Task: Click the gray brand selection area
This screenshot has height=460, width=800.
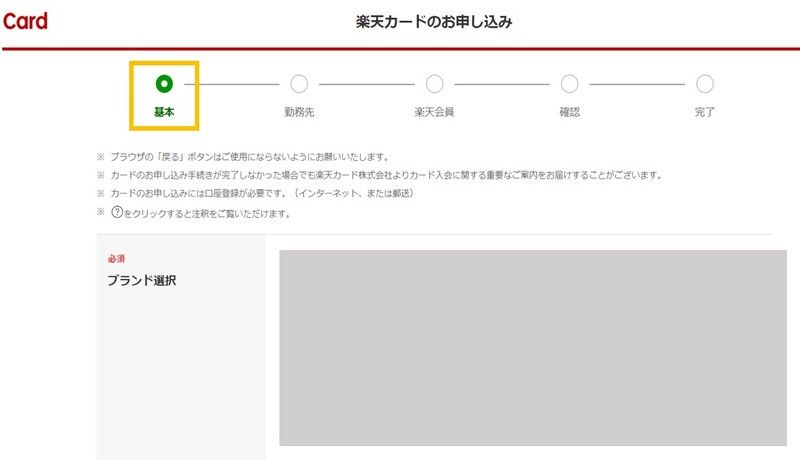Action: click(532, 347)
